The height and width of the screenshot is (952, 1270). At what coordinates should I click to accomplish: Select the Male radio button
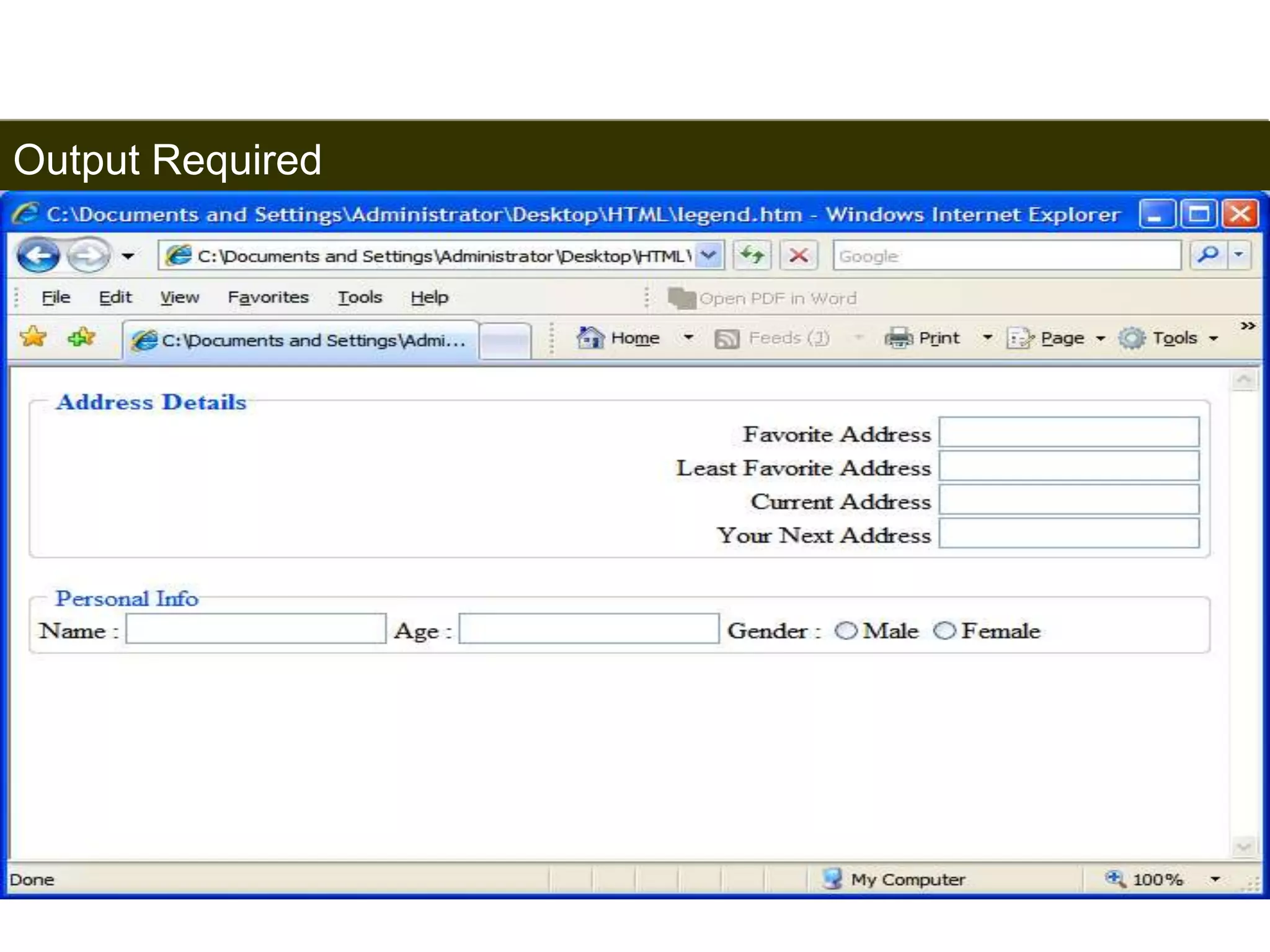pyautogui.click(x=846, y=631)
